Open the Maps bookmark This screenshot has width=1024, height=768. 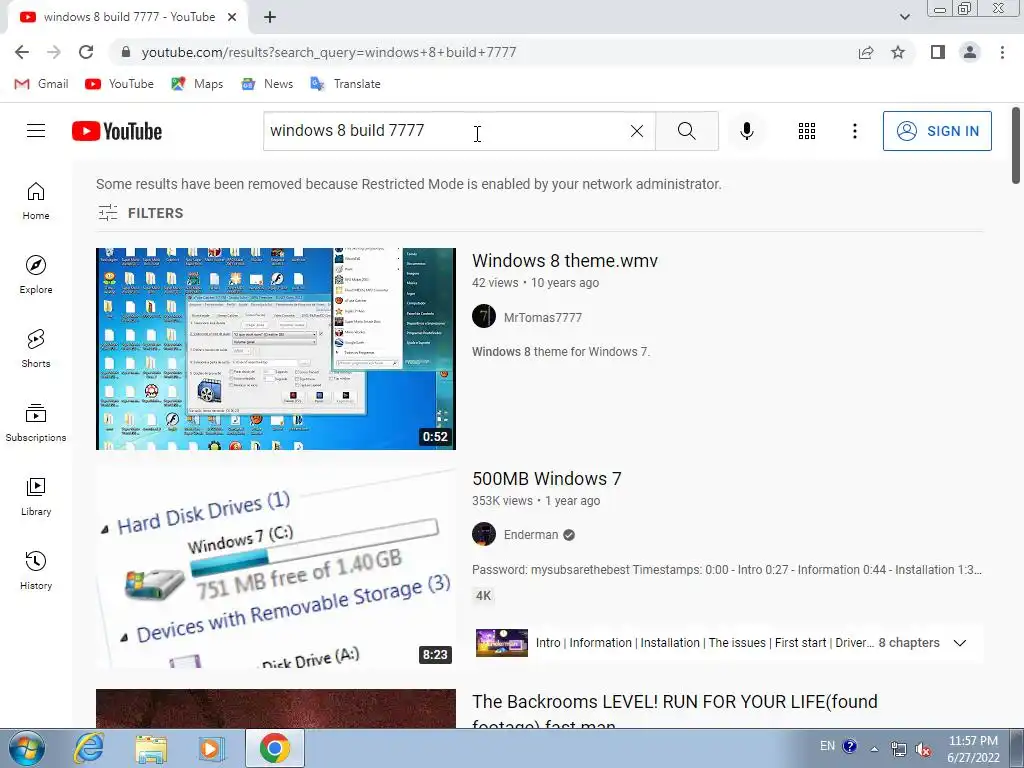coord(197,84)
